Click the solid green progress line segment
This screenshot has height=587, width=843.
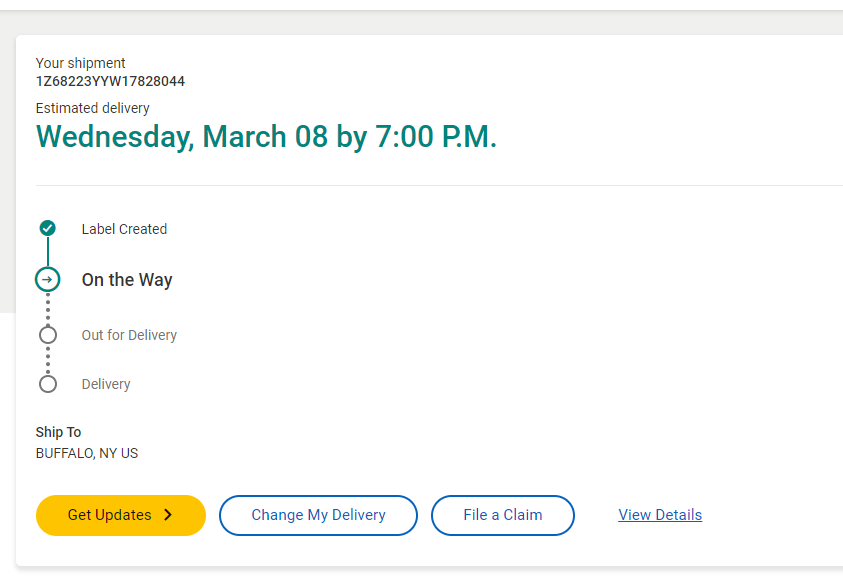click(x=47, y=252)
